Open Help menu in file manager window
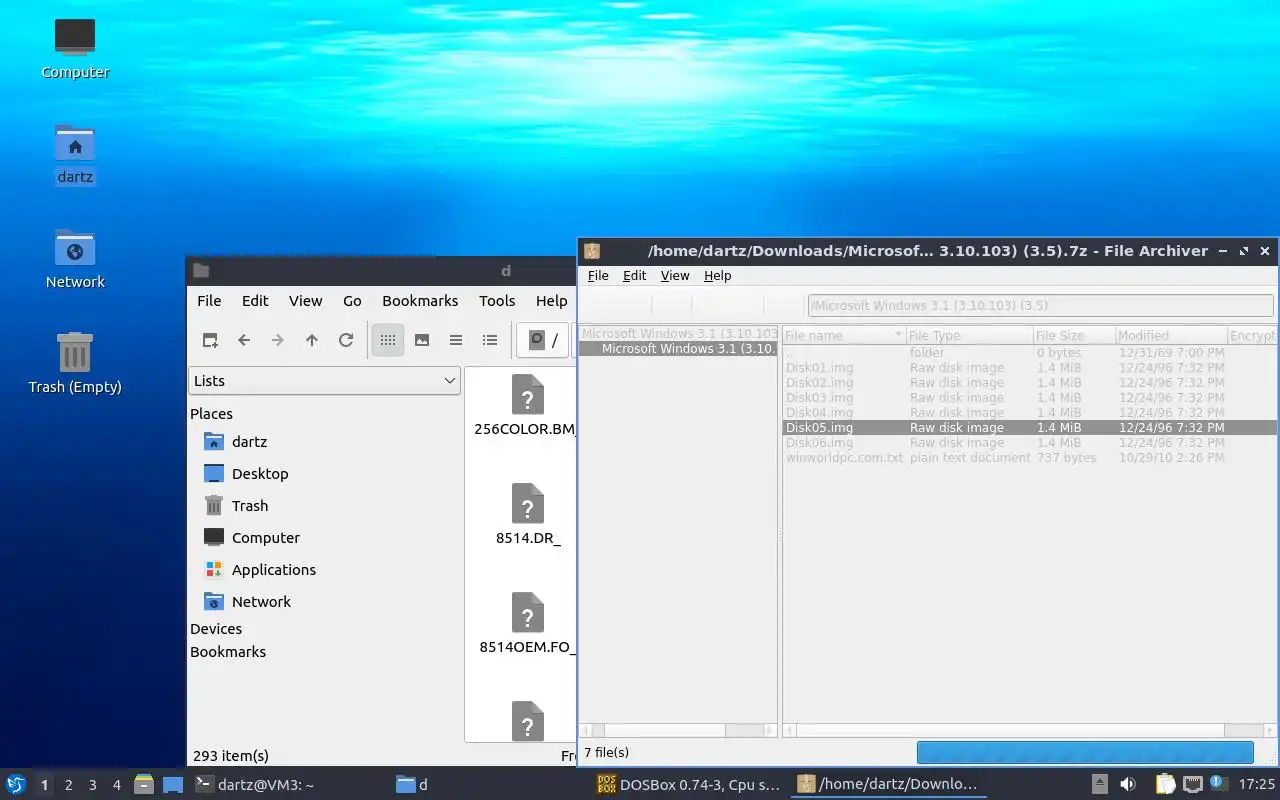The image size is (1280, 800). (551, 301)
